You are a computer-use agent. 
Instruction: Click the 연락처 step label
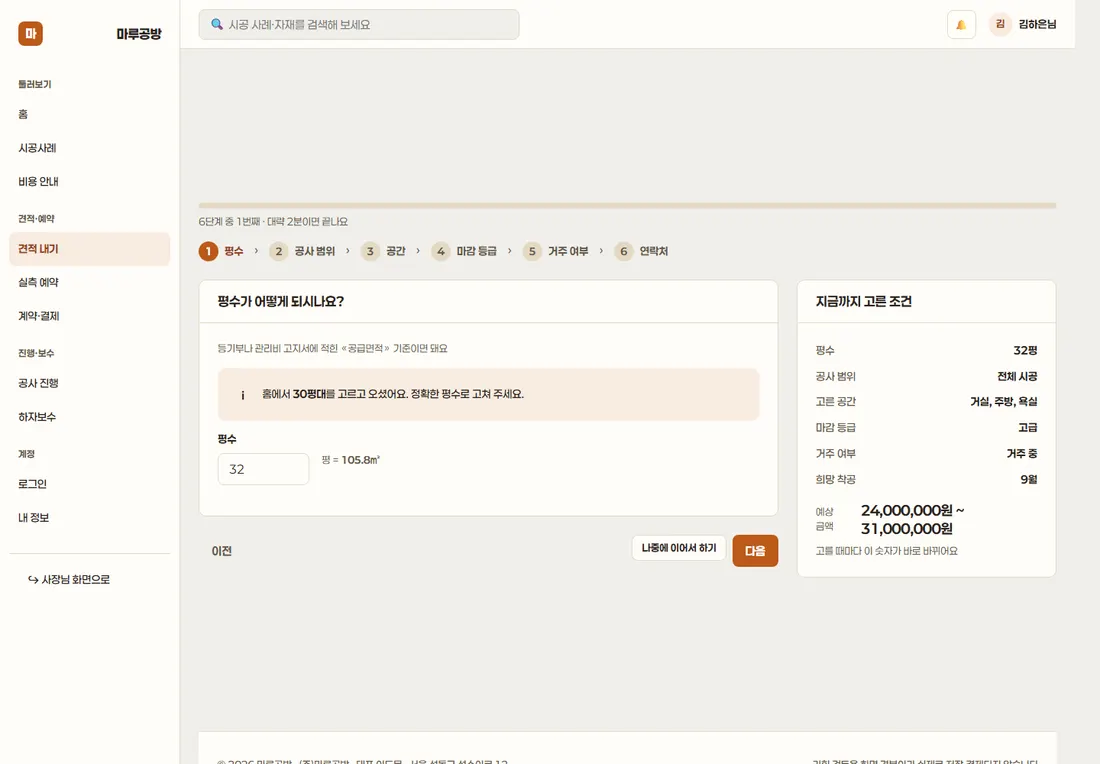point(653,251)
